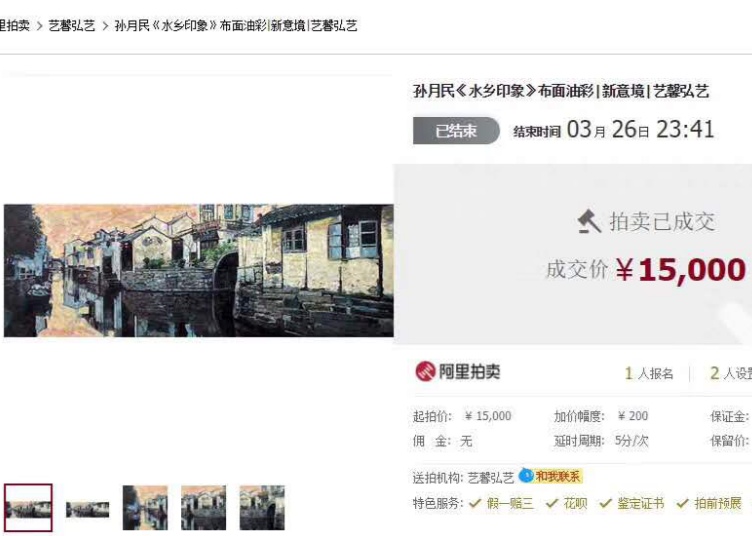This screenshot has height=536, width=752.
Task: Click the auction gavel icon beside 拍卖已成交
Action: point(589,222)
